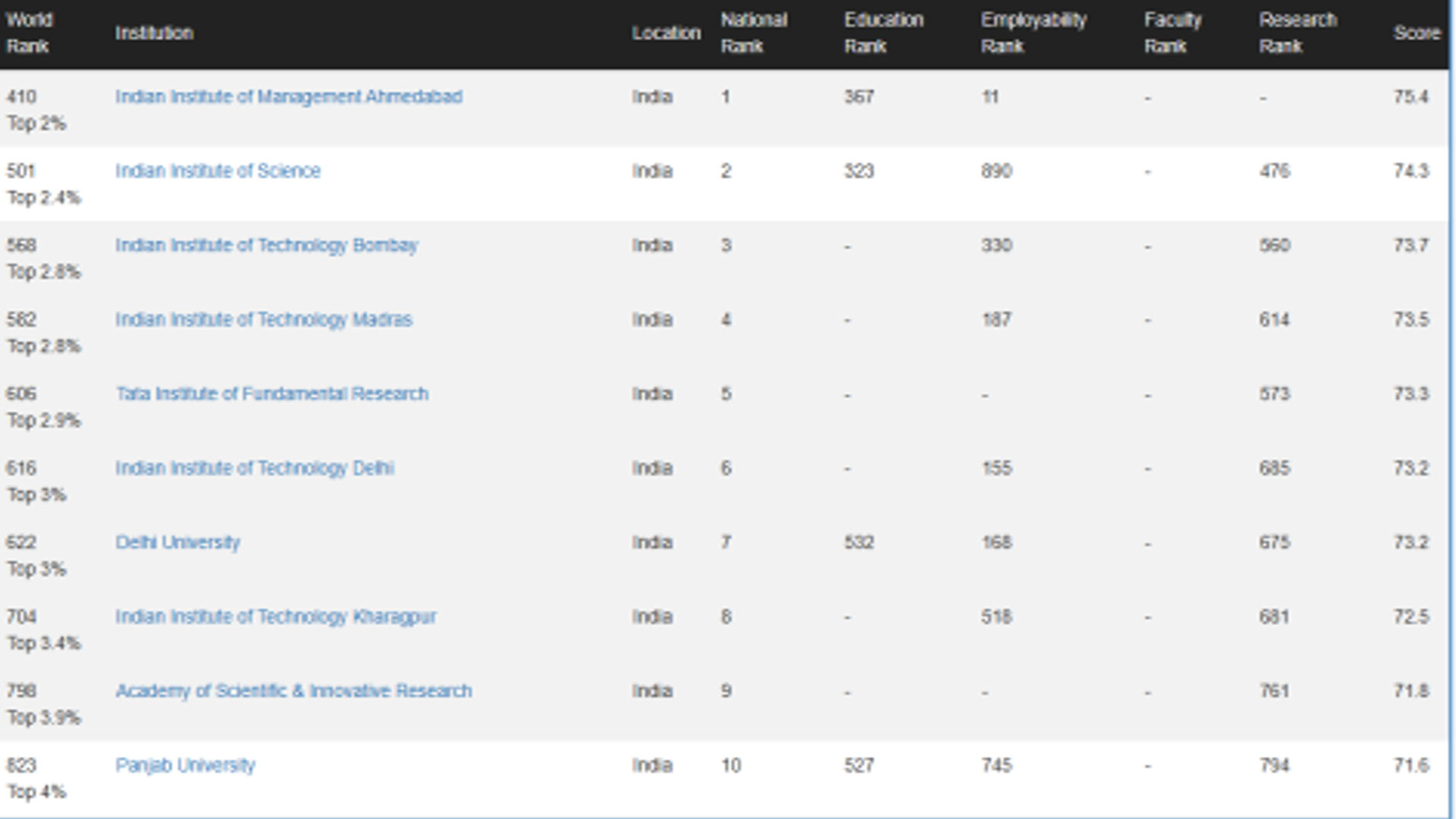Select employability rank 11 cell
This screenshot has height=819, width=1456.
pyautogui.click(x=990, y=97)
